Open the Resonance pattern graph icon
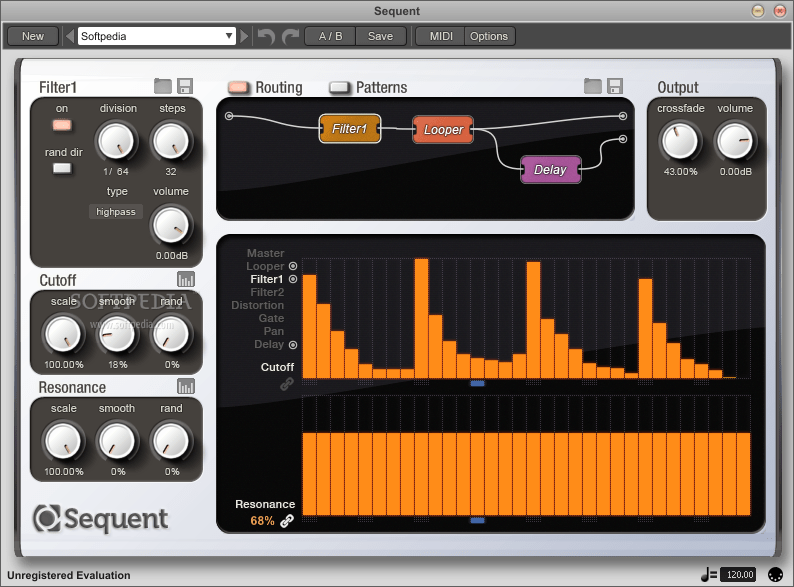 point(186,386)
